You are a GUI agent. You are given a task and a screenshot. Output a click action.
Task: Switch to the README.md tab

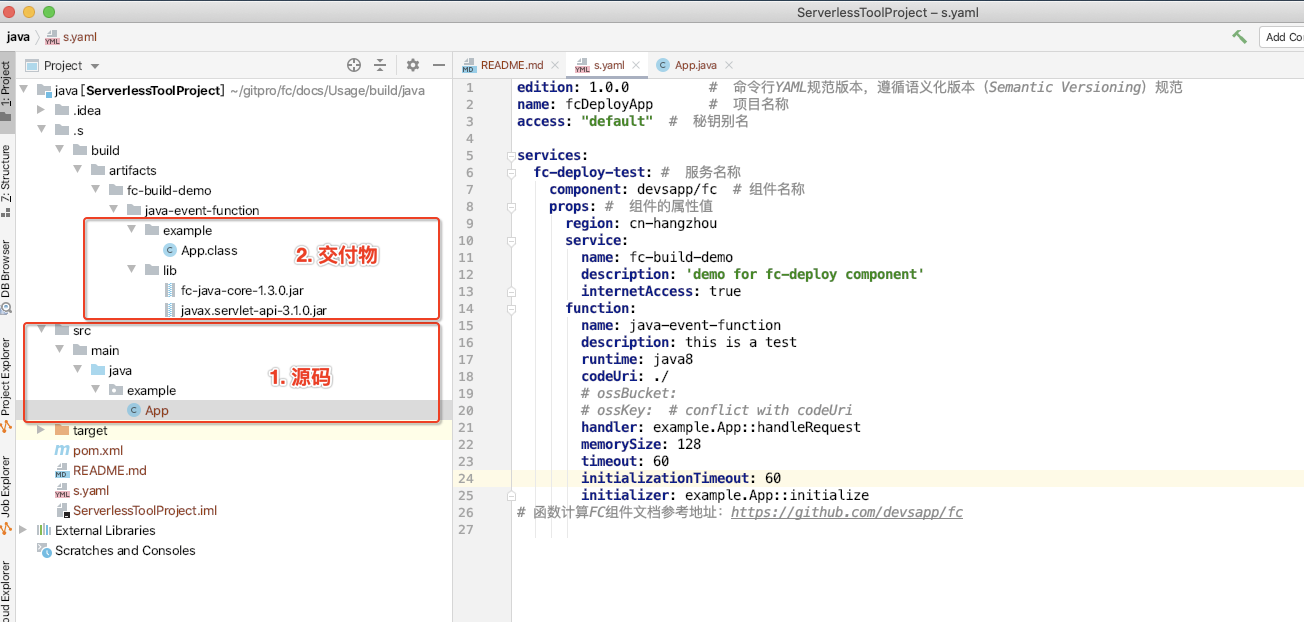click(511, 65)
